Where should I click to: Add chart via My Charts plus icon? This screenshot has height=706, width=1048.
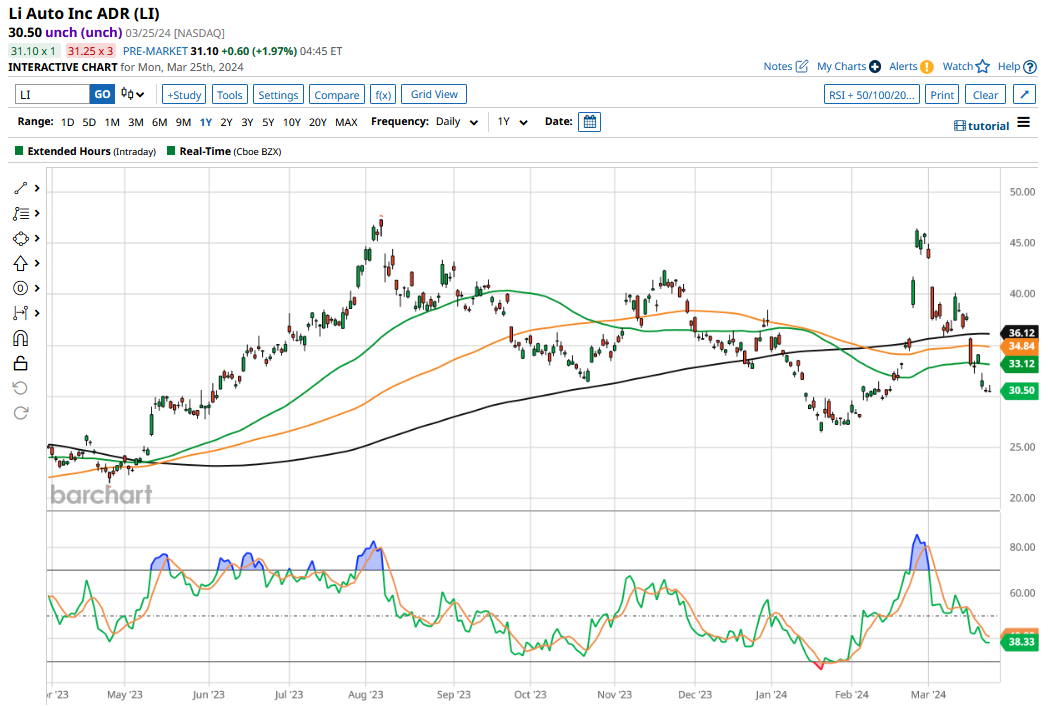(875, 67)
